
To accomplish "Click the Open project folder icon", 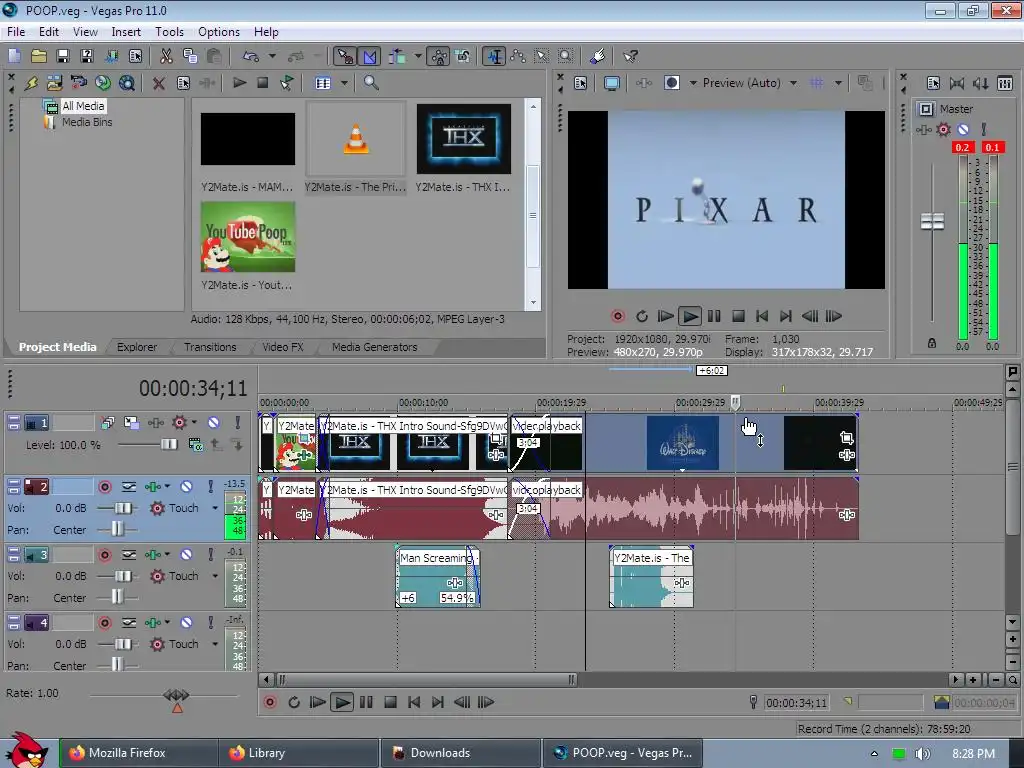I will pyautogui.click(x=39, y=56).
